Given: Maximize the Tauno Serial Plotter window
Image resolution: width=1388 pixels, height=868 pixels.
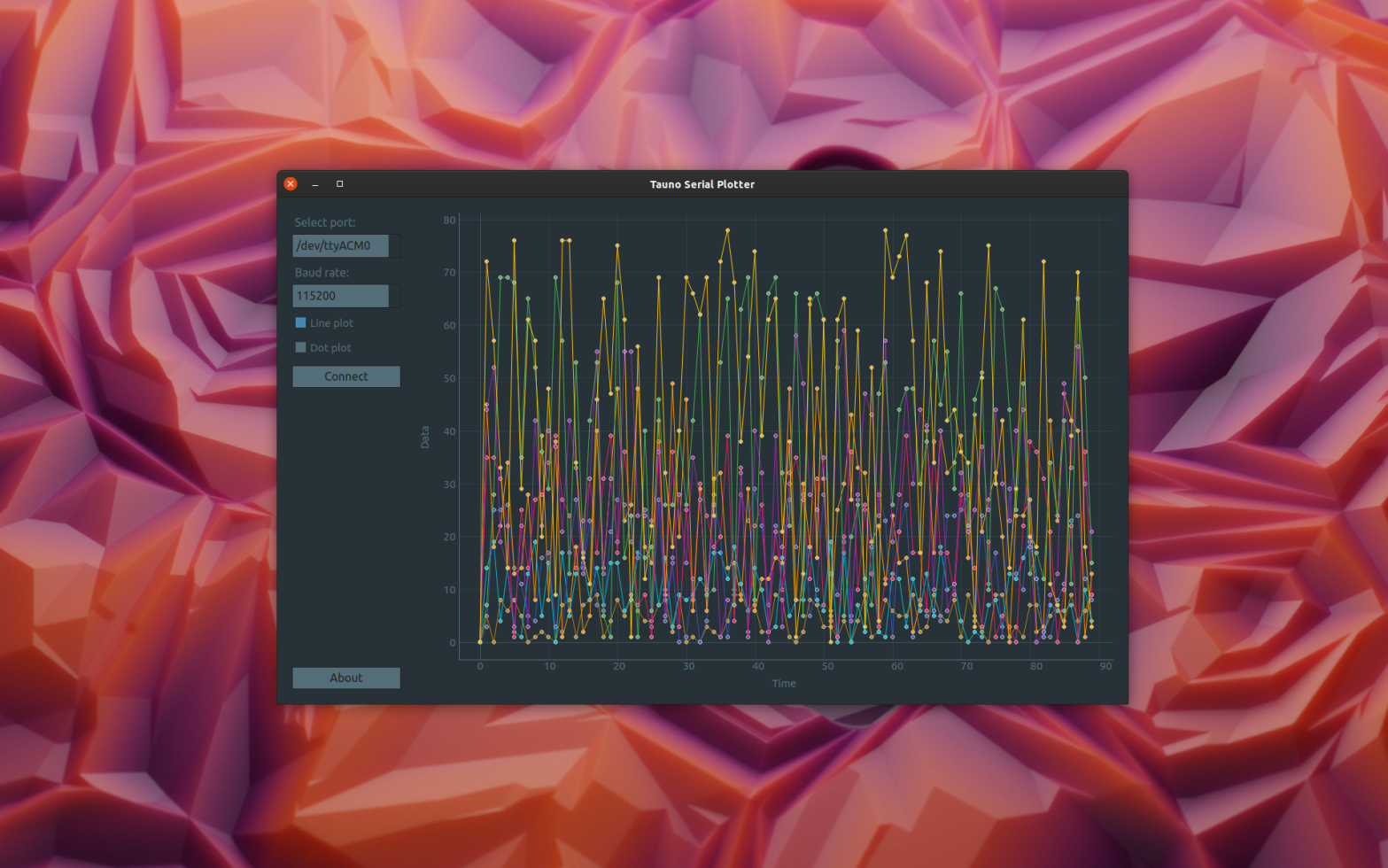Looking at the screenshot, I should tap(340, 184).
